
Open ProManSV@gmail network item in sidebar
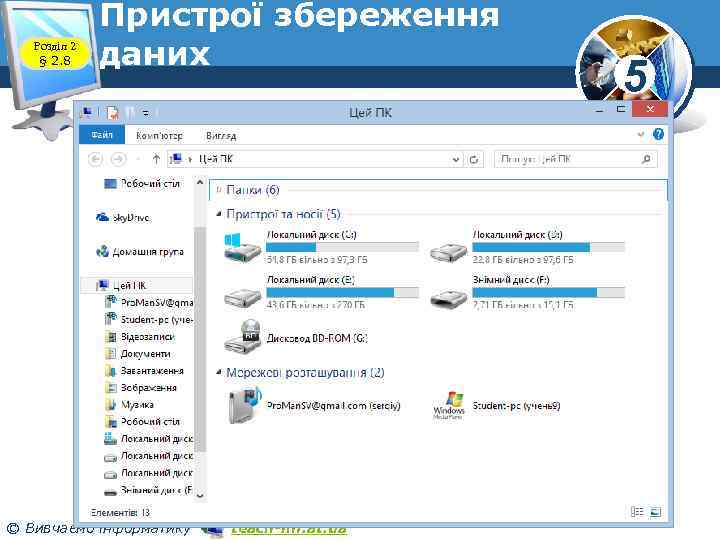(x=148, y=302)
